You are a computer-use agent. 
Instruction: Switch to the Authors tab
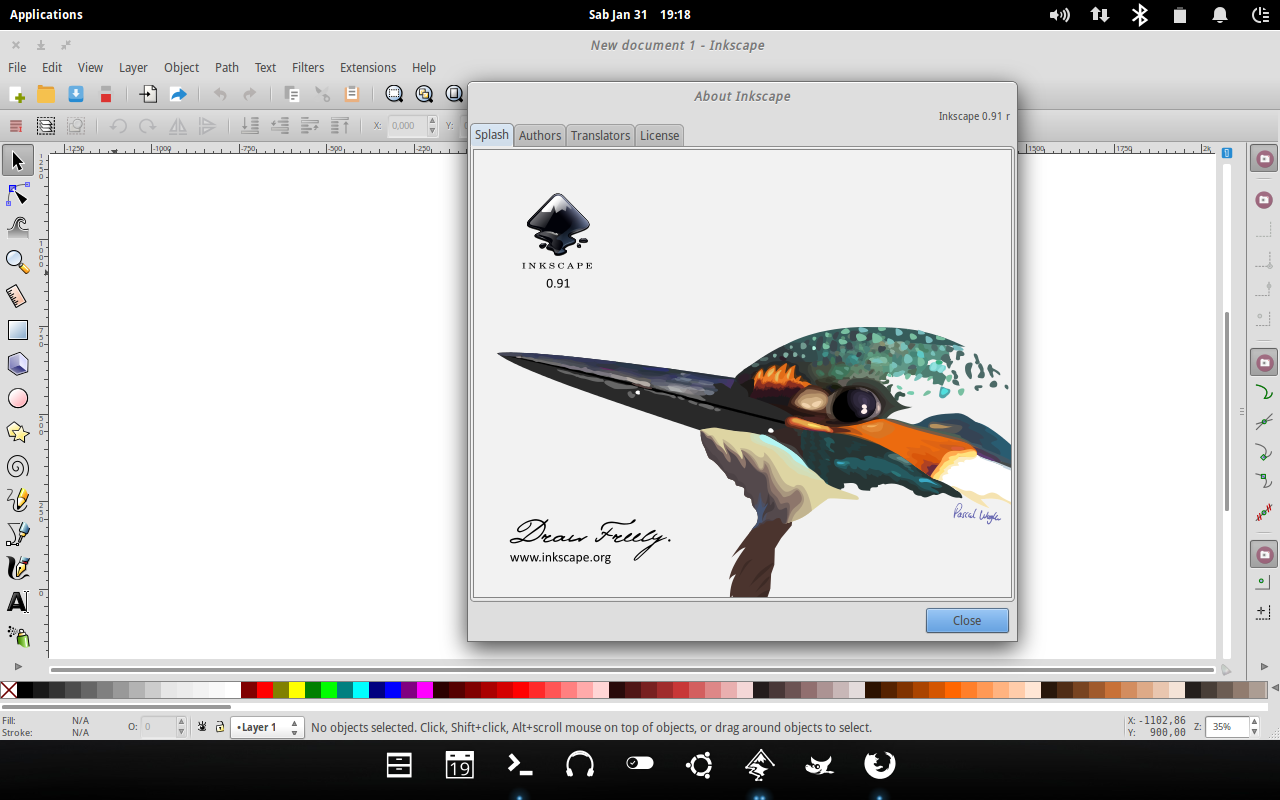tap(540, 135)
